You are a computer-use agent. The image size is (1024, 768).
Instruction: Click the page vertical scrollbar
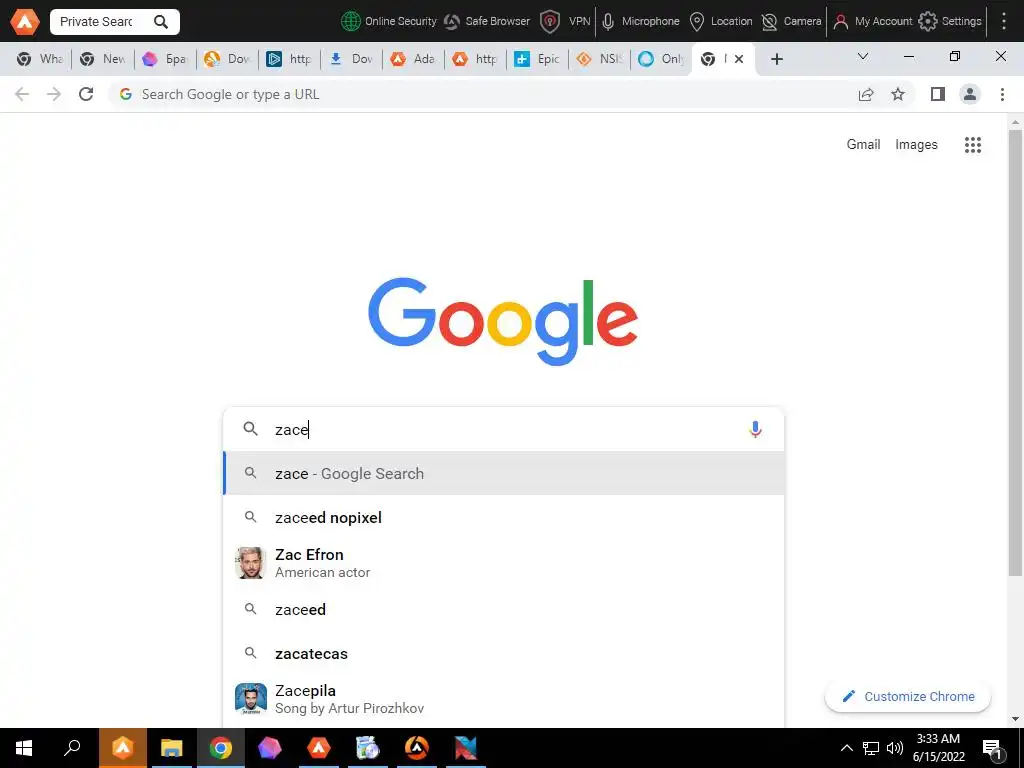click(x=1015, y=353)
